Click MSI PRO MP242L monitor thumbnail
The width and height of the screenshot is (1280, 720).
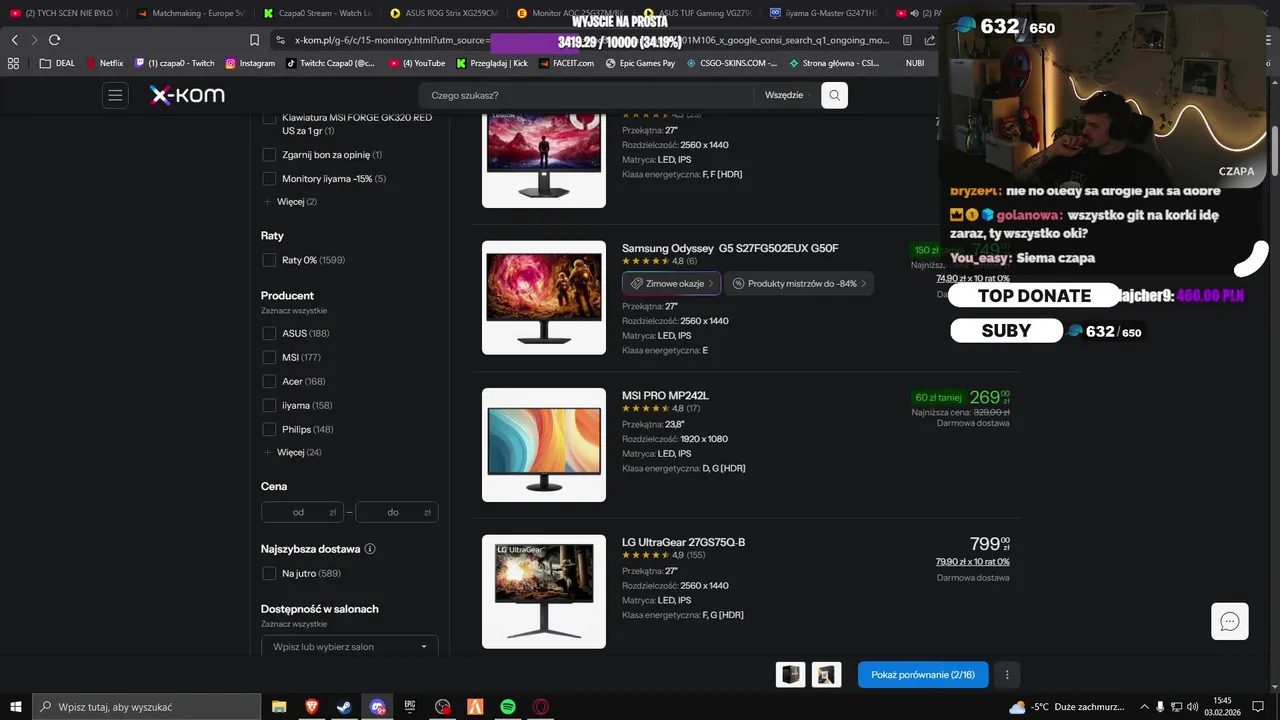point(544,445)
